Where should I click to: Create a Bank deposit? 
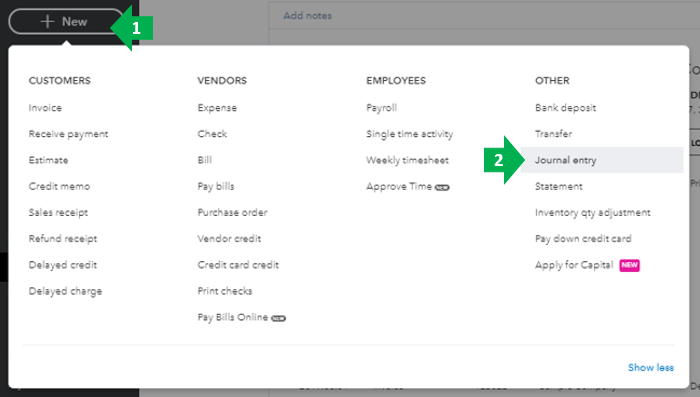(x=565, y=108)
